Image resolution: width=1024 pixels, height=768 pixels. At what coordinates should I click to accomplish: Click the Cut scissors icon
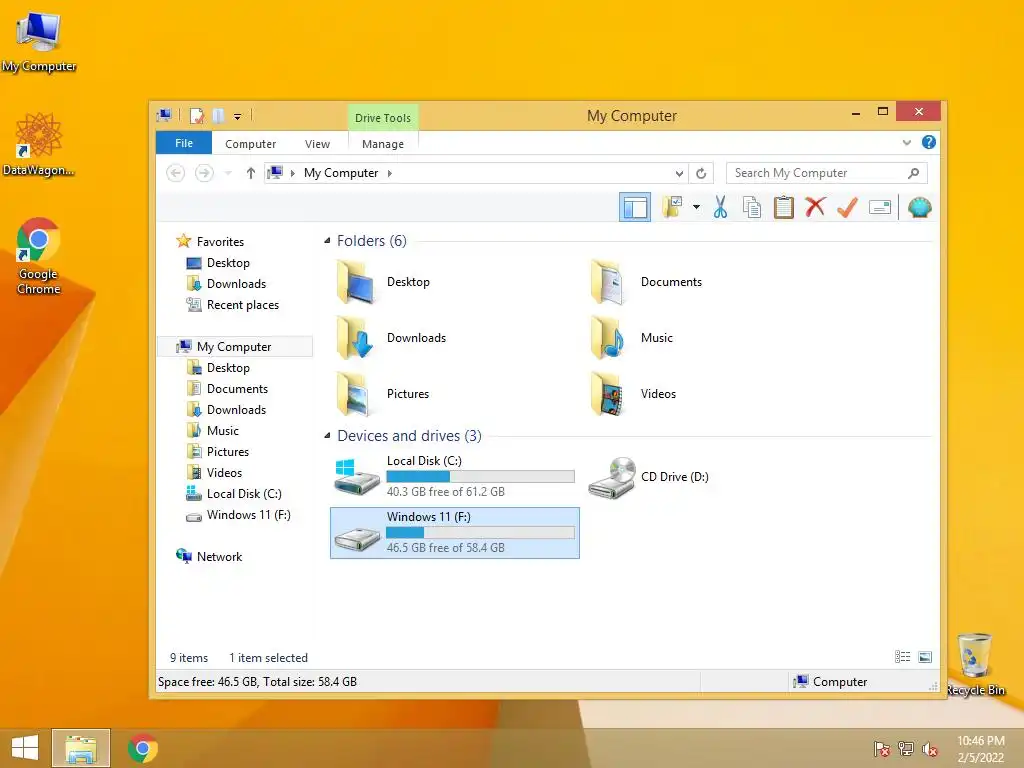[720, 208]
